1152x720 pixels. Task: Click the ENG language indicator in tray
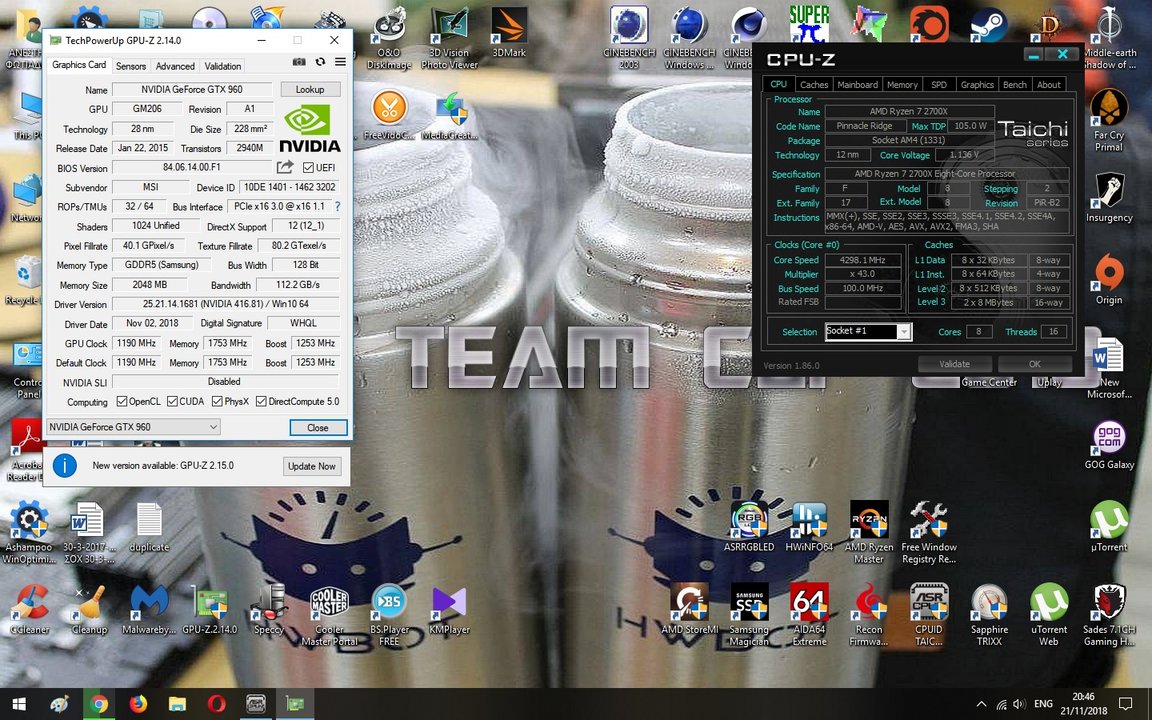[x=1043, y=705]
